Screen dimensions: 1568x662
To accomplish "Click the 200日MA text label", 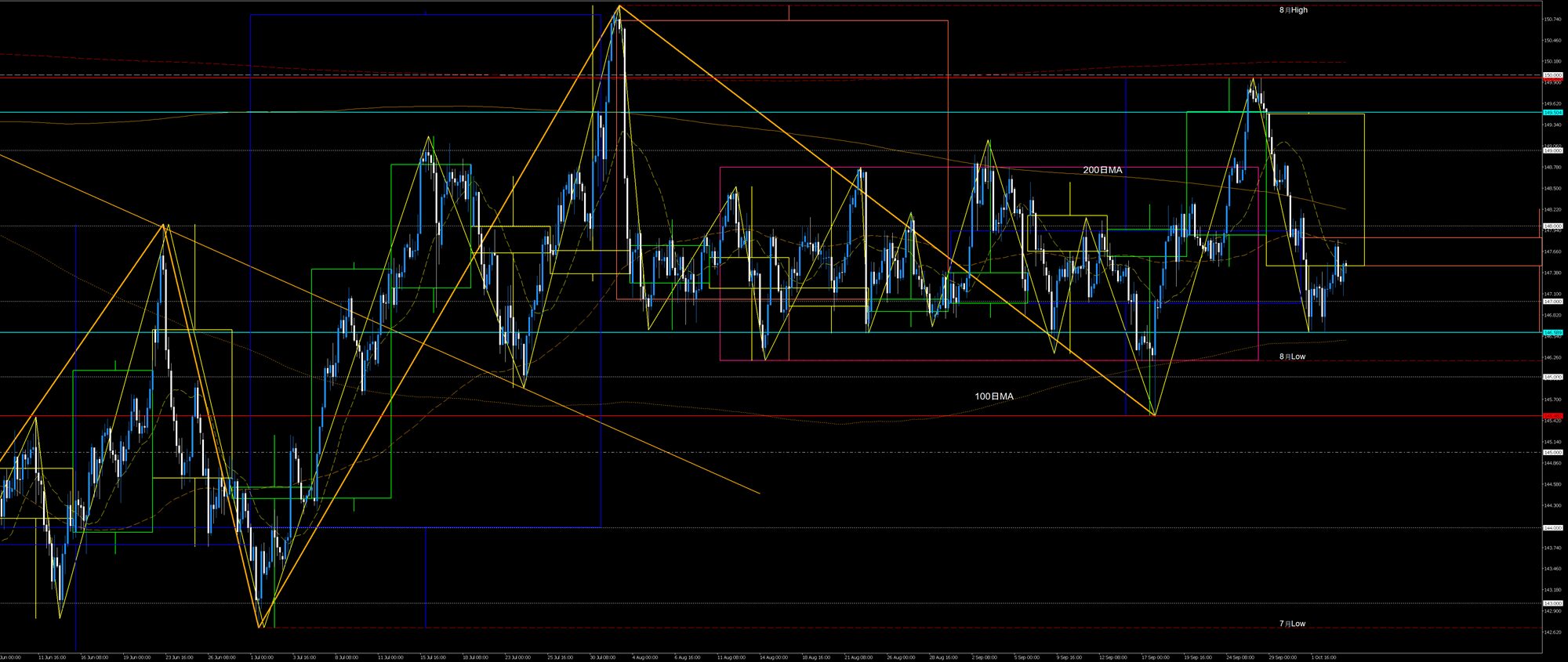I will coord(1102,170).
